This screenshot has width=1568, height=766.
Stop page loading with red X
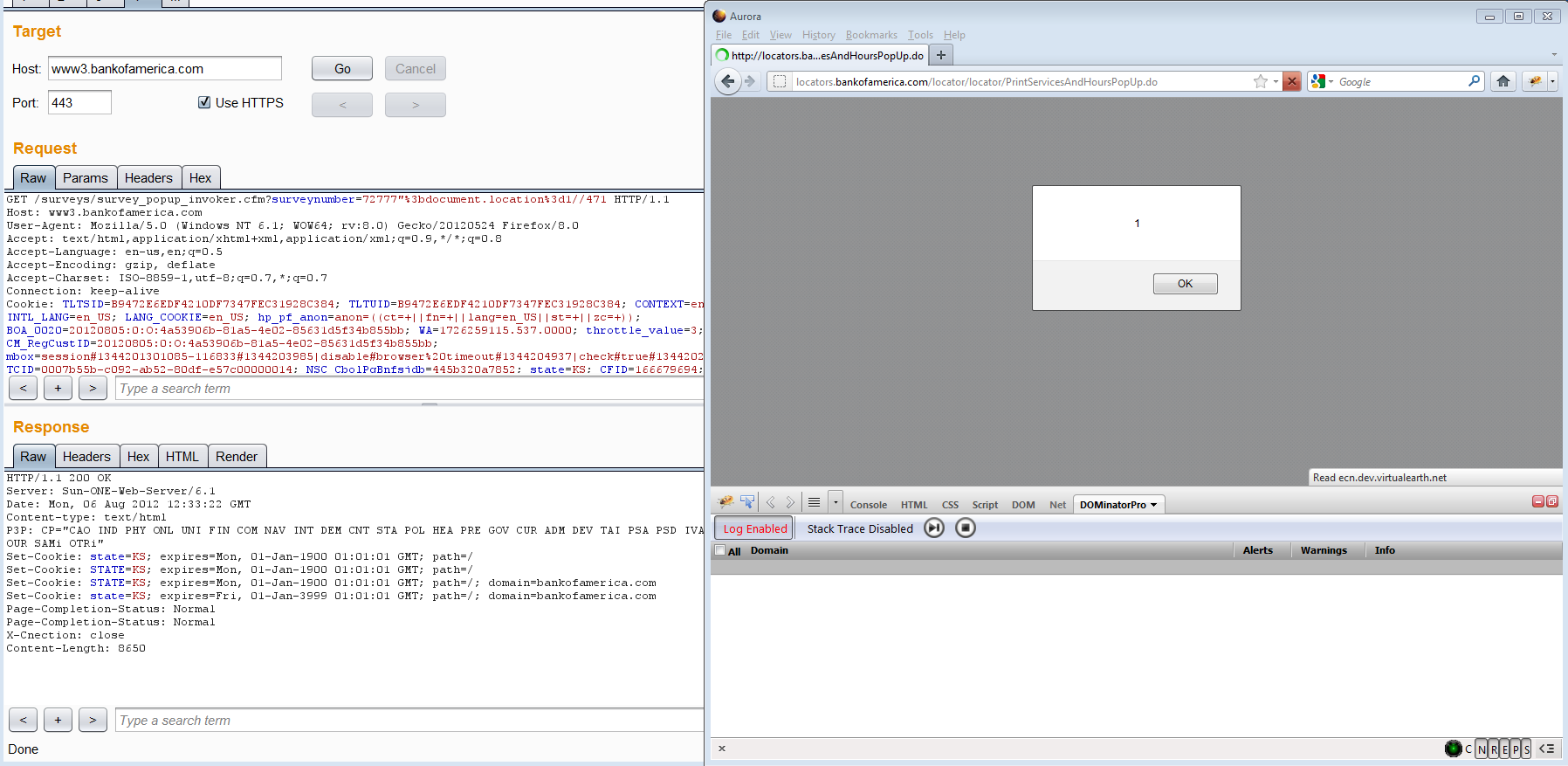[1292, 81]
